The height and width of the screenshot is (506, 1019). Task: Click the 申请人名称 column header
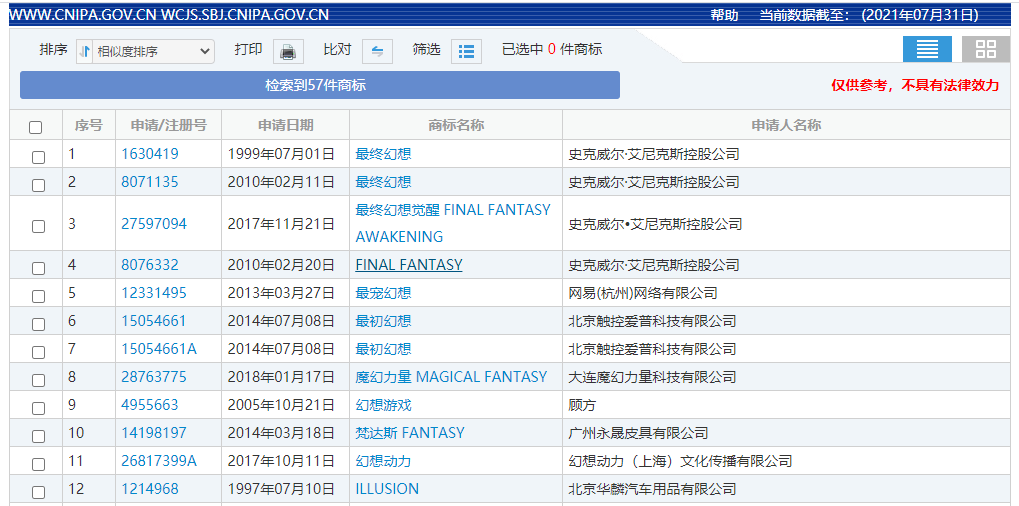(x=786, y=125)
